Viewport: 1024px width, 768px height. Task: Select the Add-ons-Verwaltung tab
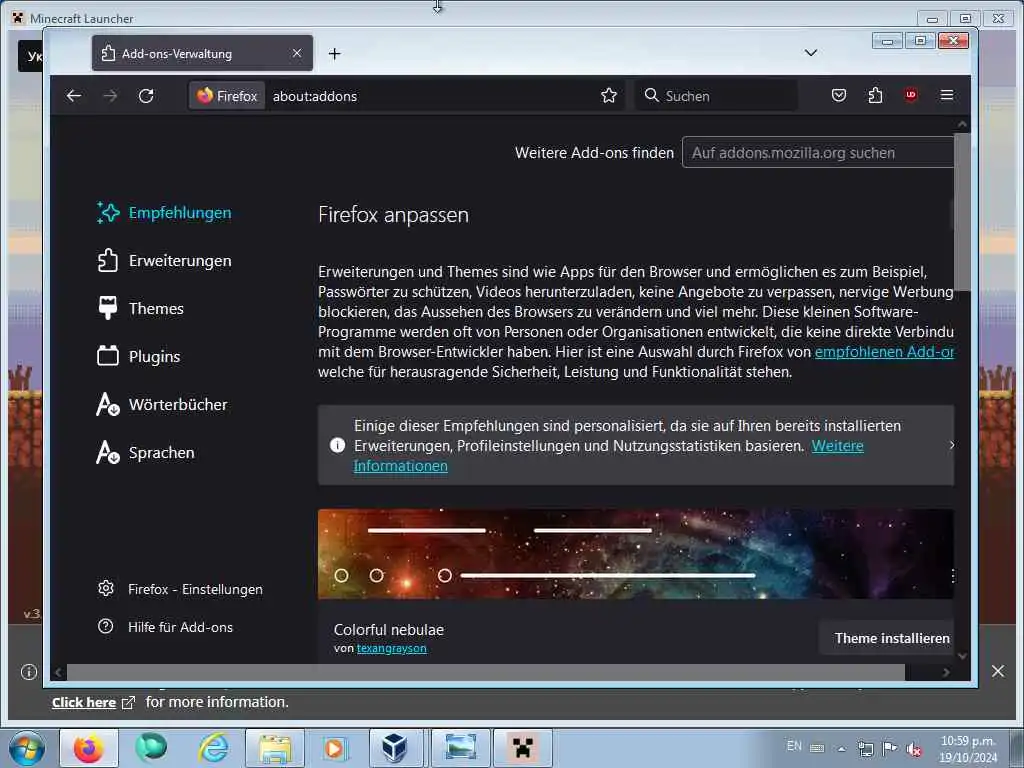pos(202,54)
